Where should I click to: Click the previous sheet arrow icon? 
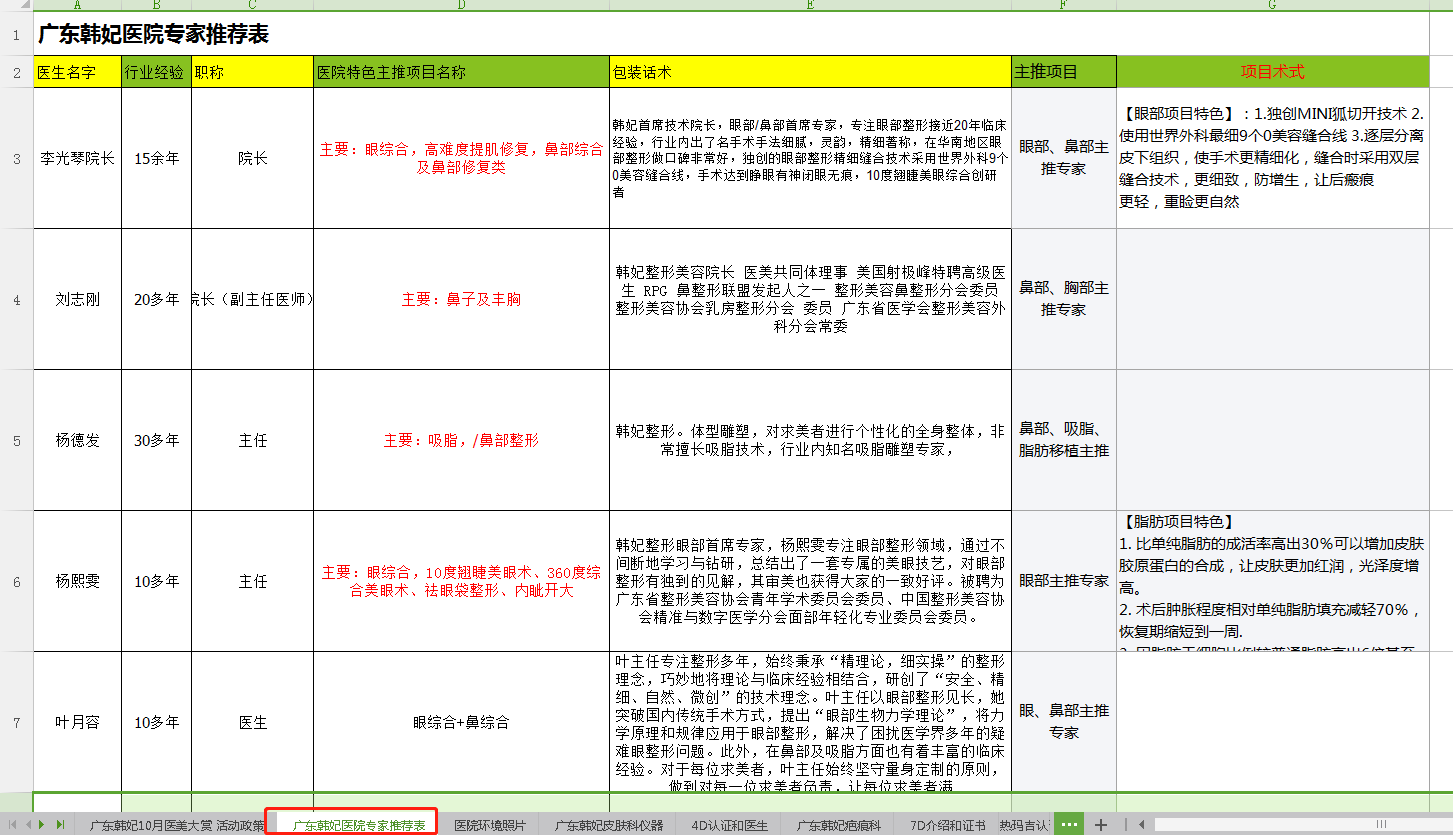tap(28, 824)
